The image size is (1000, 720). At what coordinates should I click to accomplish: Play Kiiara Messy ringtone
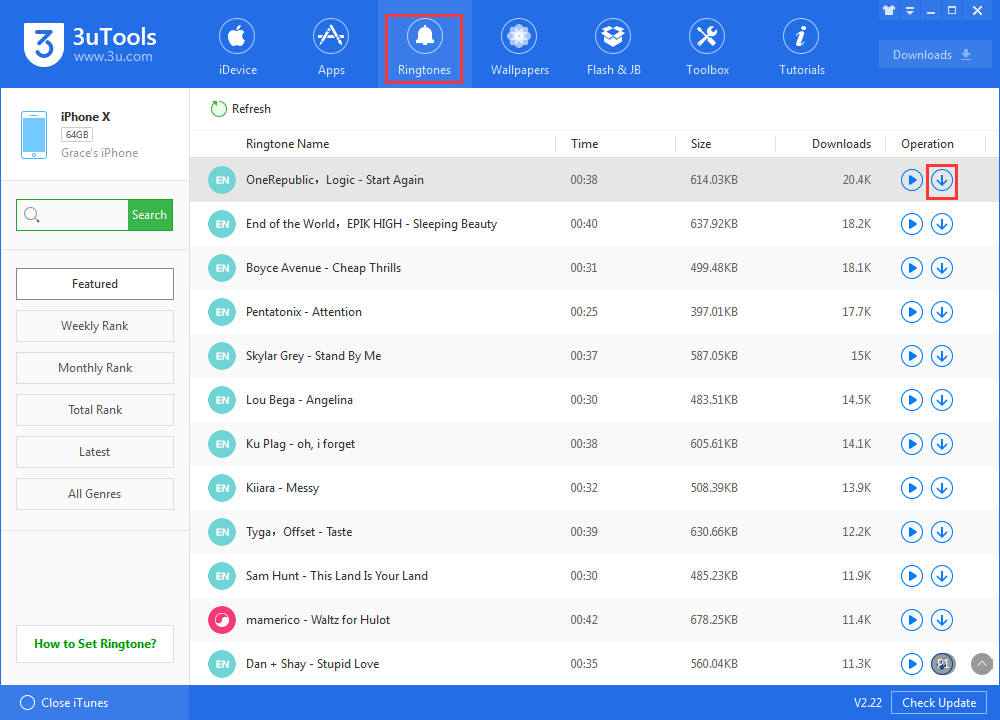pos(911,489)
